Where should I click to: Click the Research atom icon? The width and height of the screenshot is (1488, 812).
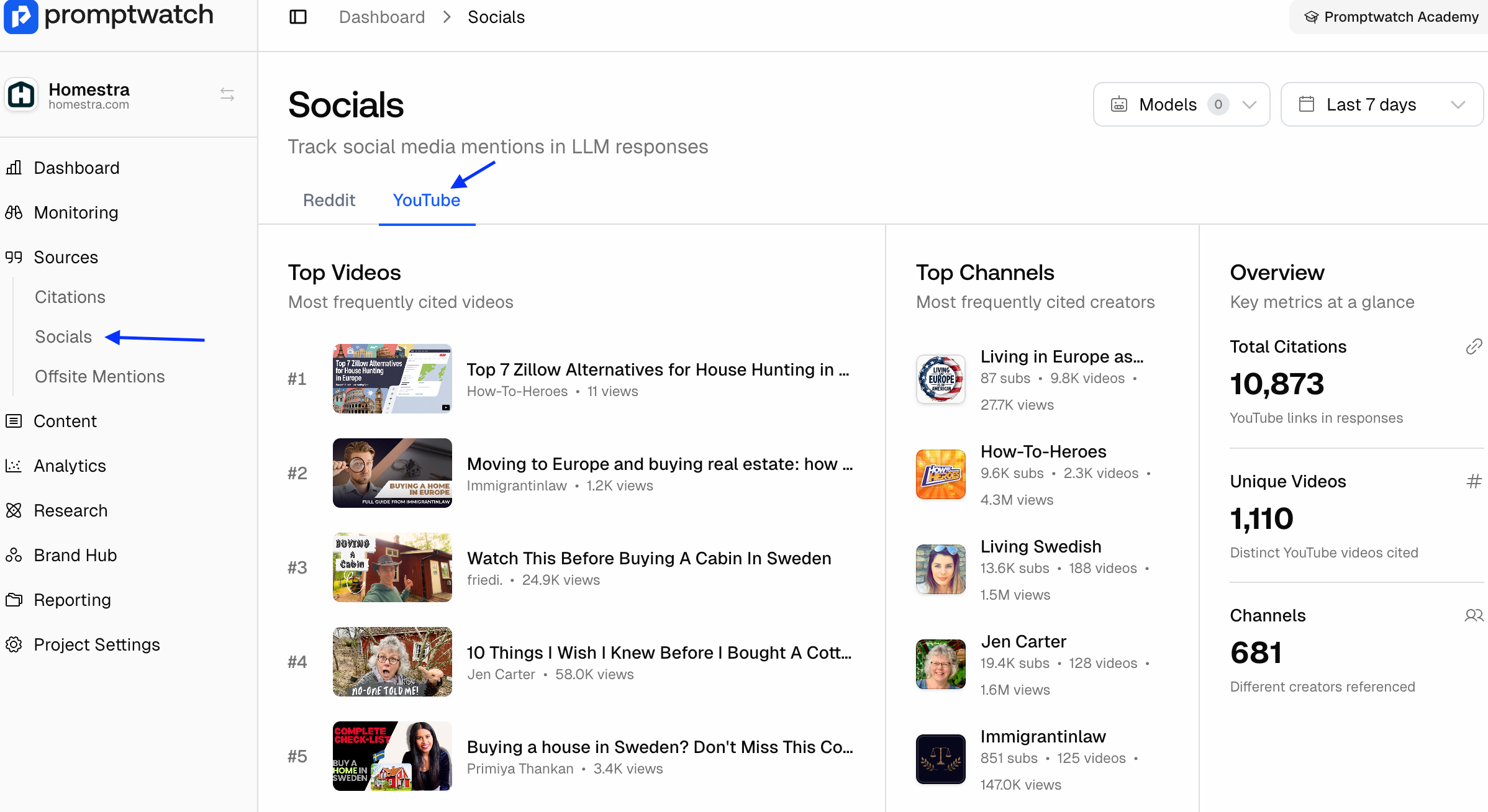pyautogui.click(x=14, y=510)
